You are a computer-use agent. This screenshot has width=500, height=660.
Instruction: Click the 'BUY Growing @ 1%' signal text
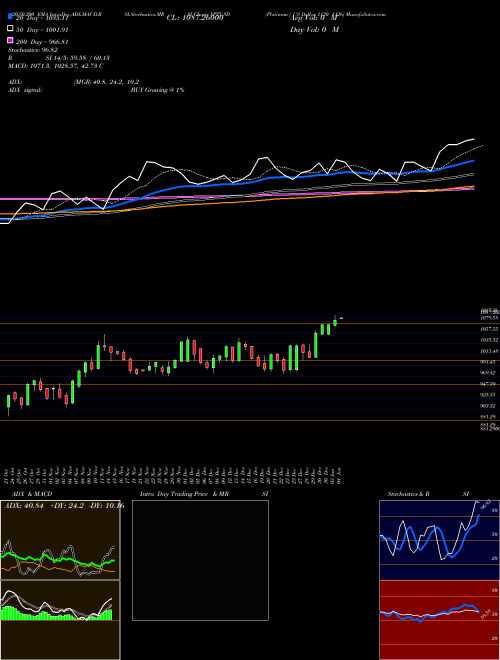(157, 90)
